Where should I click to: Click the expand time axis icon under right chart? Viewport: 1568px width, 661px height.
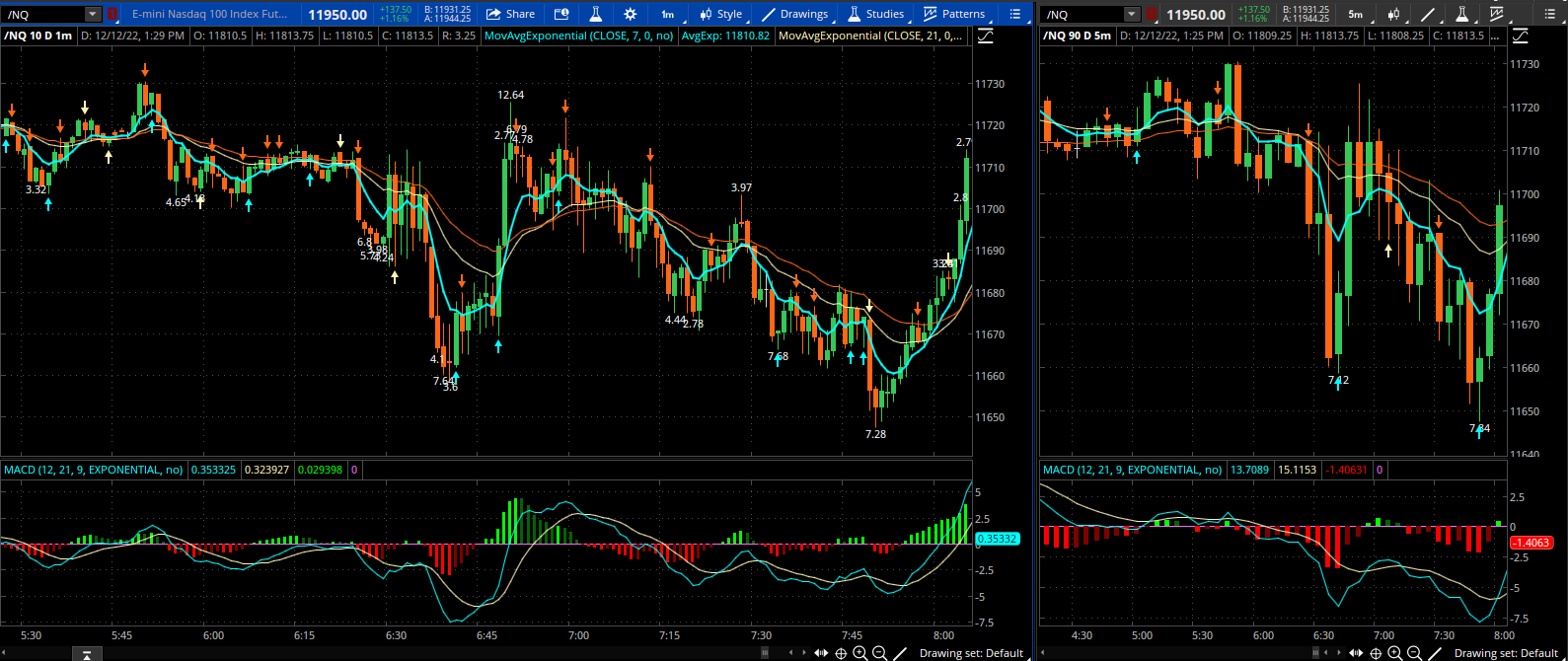coord(1356,653)
